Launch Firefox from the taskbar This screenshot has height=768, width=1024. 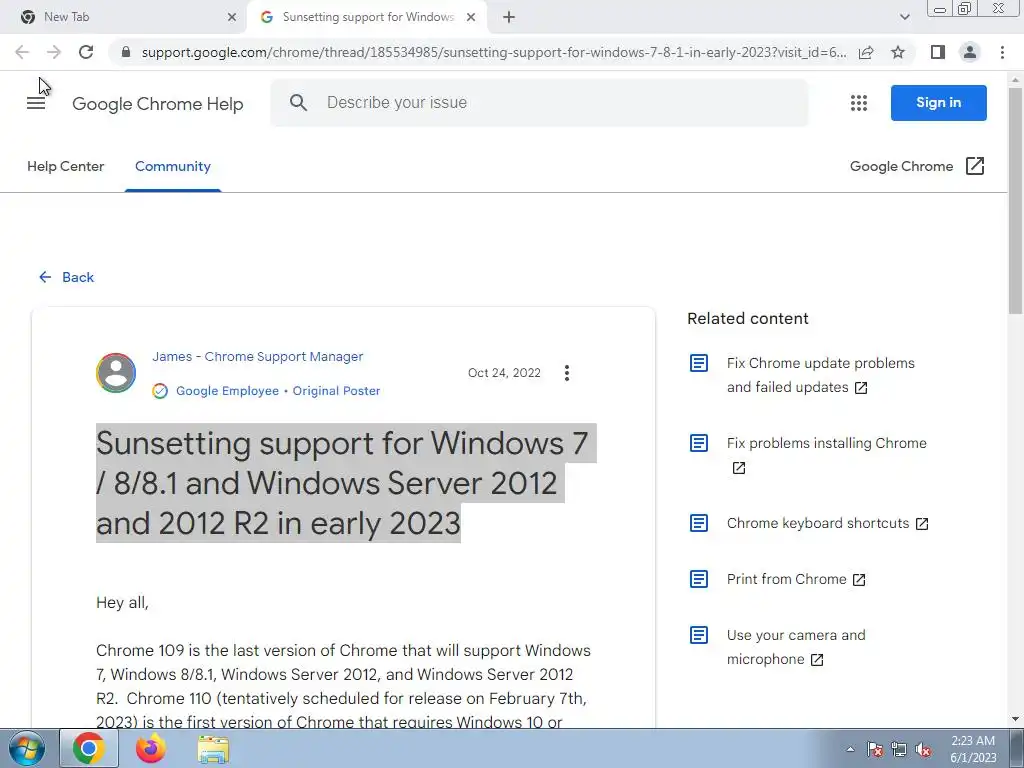point(151,748)
